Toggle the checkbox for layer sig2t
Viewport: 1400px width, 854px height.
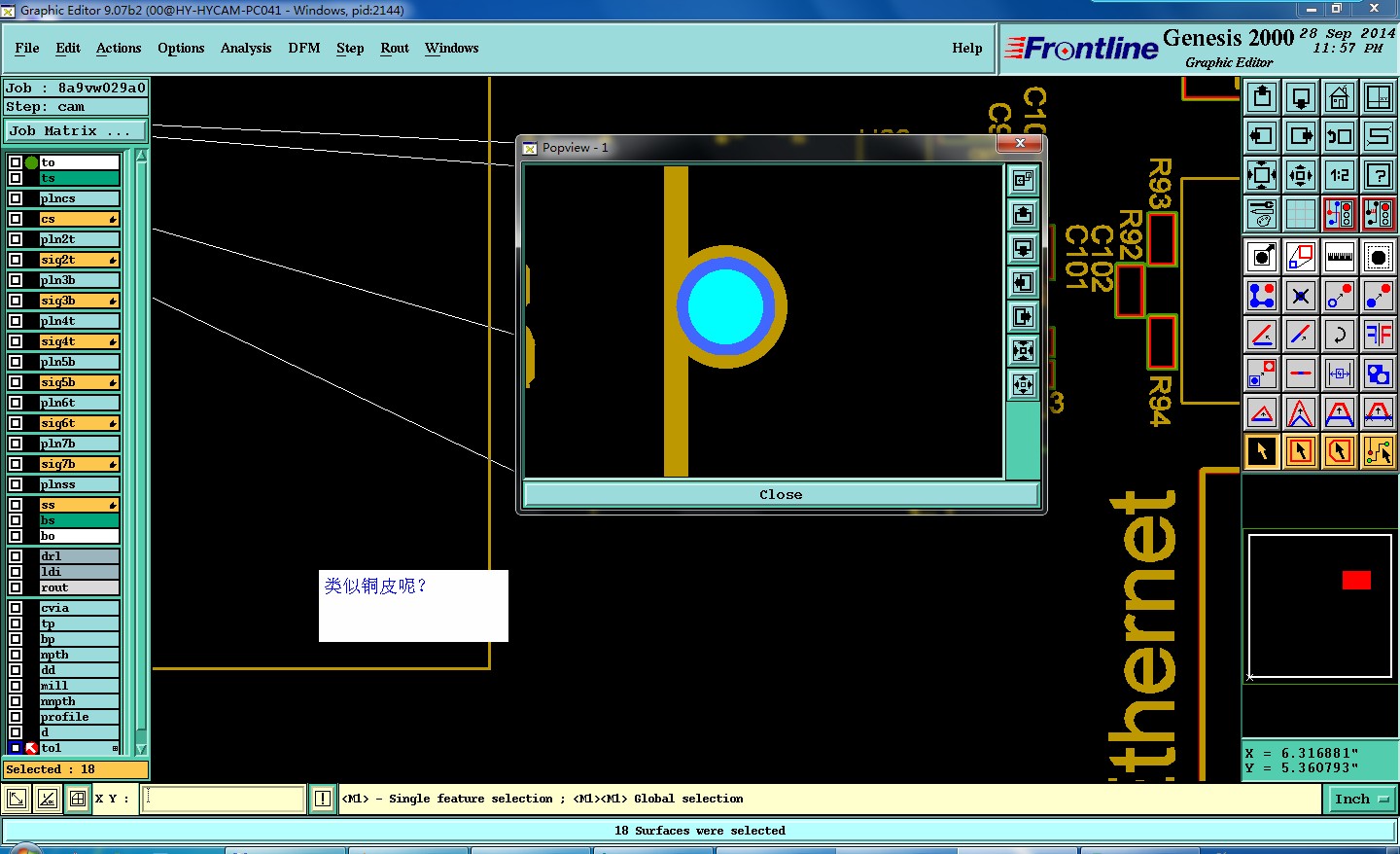tap(16, 260)
